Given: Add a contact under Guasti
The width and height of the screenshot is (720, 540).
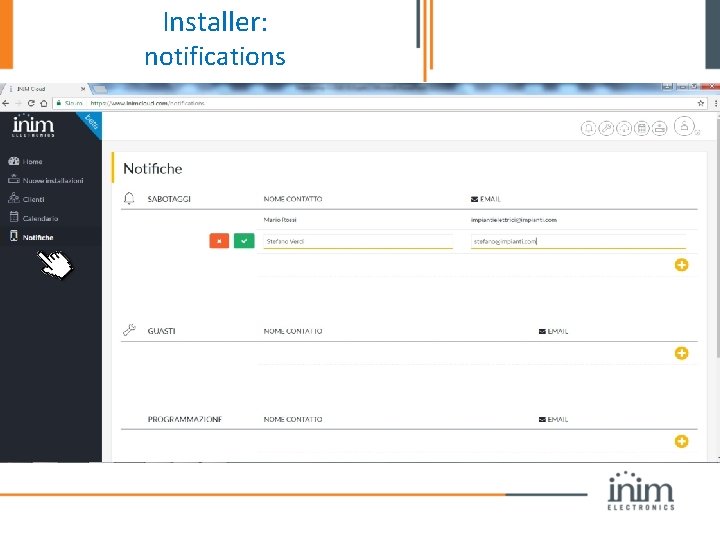Looking at the screenshot, I should coord(681,353).
